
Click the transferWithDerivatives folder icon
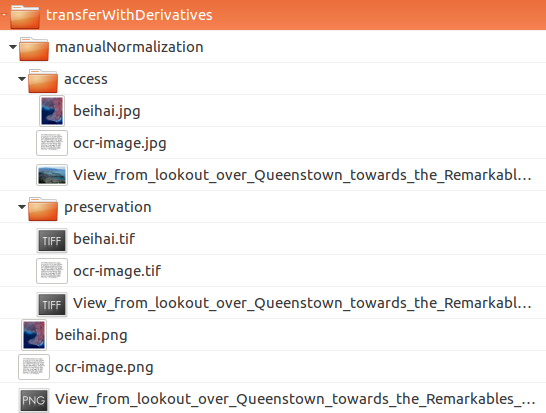pyautogui.click(x=25, y=16)
